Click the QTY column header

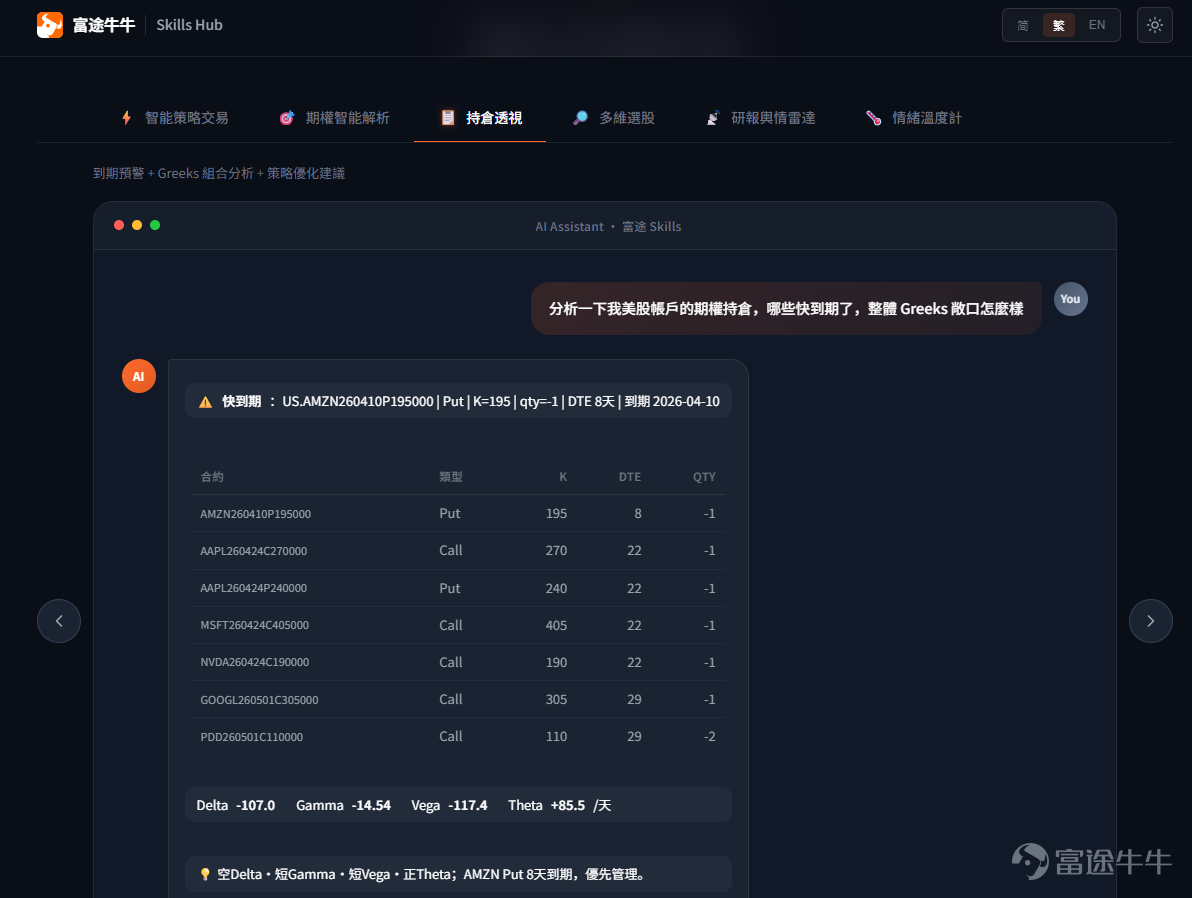[704, 477]
